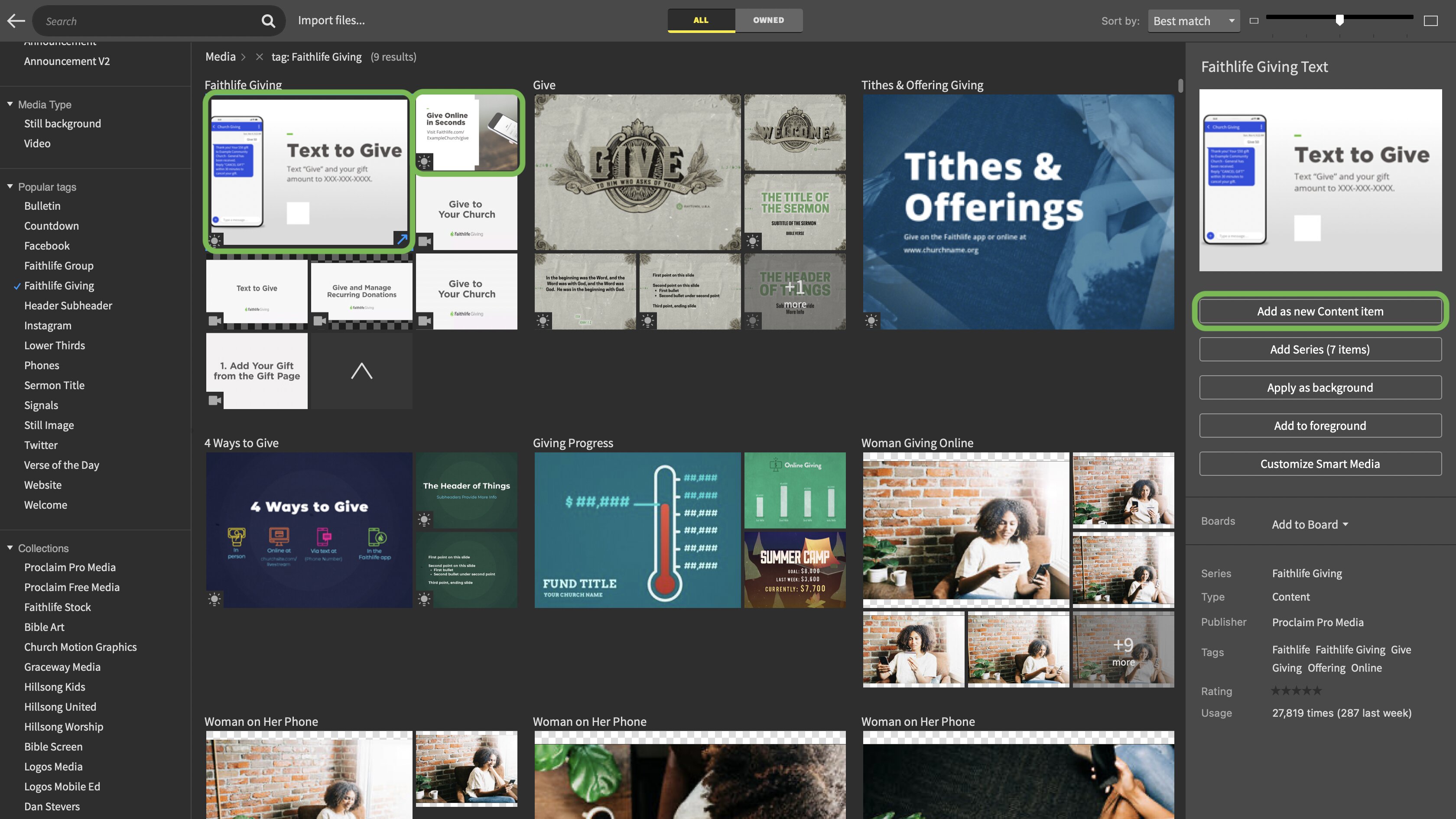Select the Fund Title thermometer thumbnail
The image size is (1456, 819).
[x=637, y=530]
